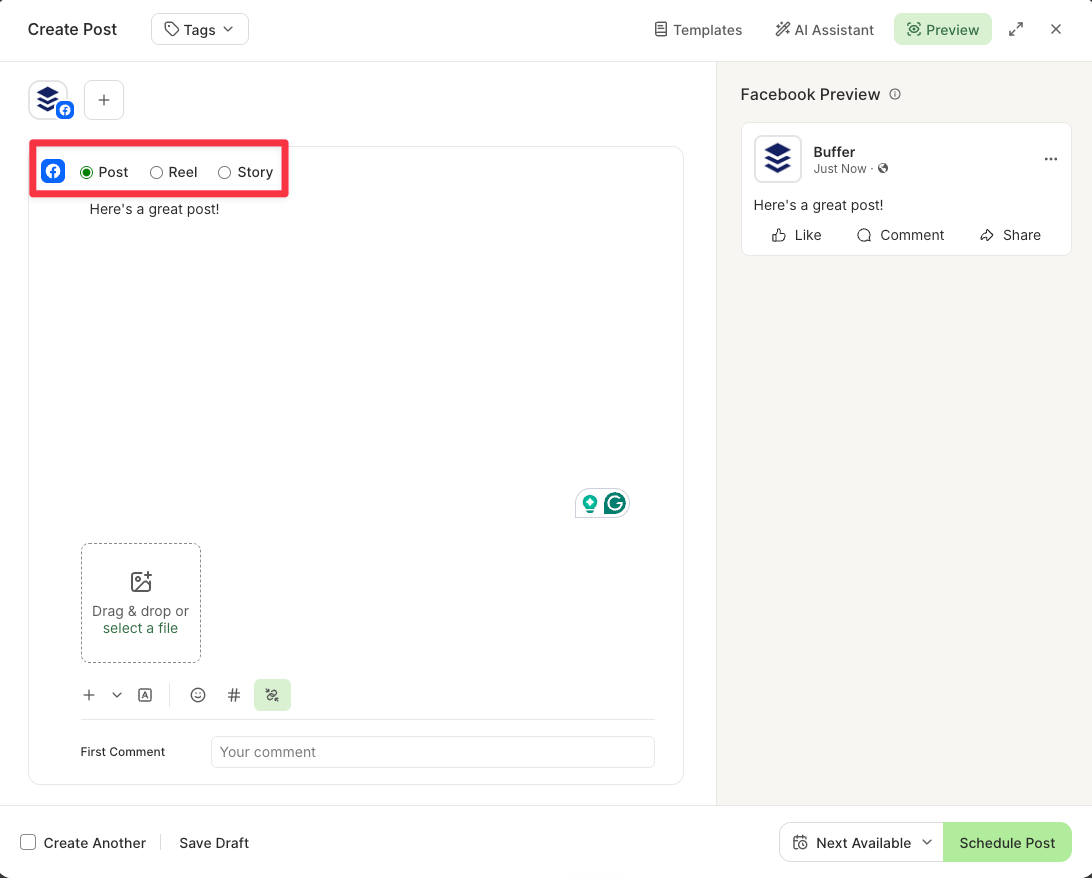The image size is (1092, 878).
Task: Click Save Draft
Action: click(x=214, y=842)
